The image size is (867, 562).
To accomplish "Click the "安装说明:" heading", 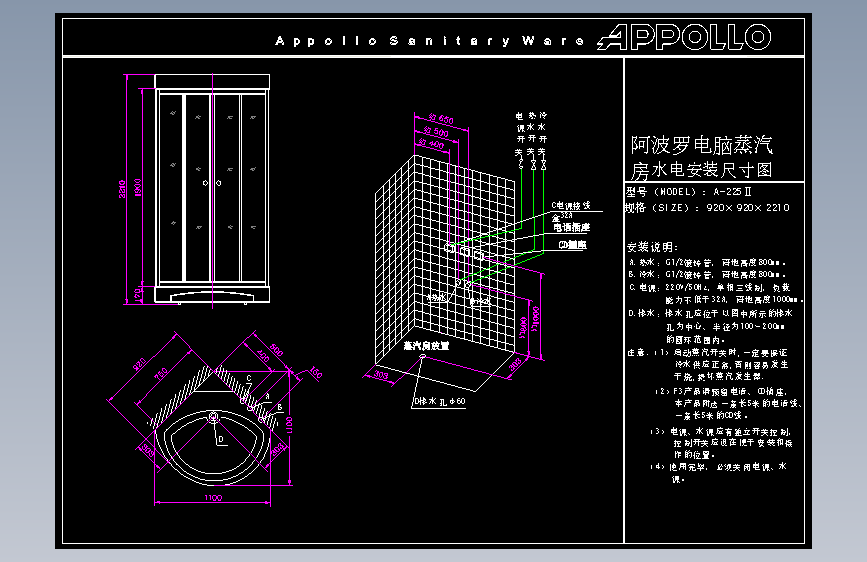I will pyautogui.click(x=652, y=247).
